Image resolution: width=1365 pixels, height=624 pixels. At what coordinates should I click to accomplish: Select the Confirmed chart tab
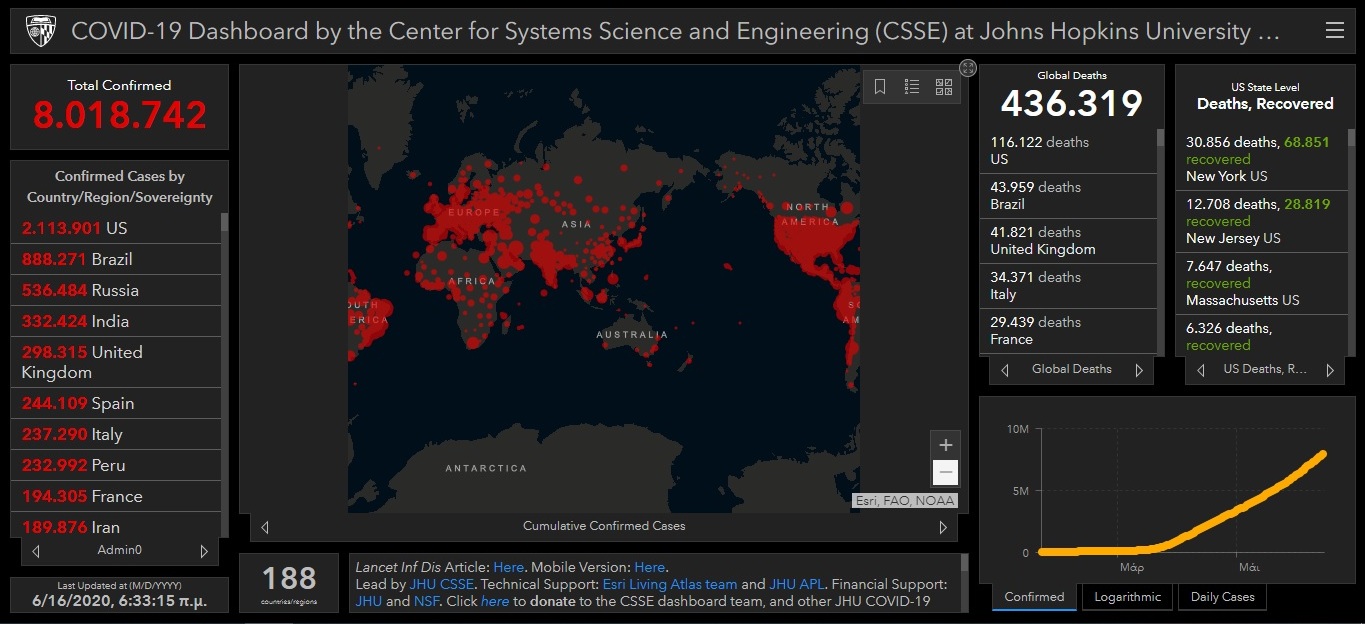(x=1034, y=597)
